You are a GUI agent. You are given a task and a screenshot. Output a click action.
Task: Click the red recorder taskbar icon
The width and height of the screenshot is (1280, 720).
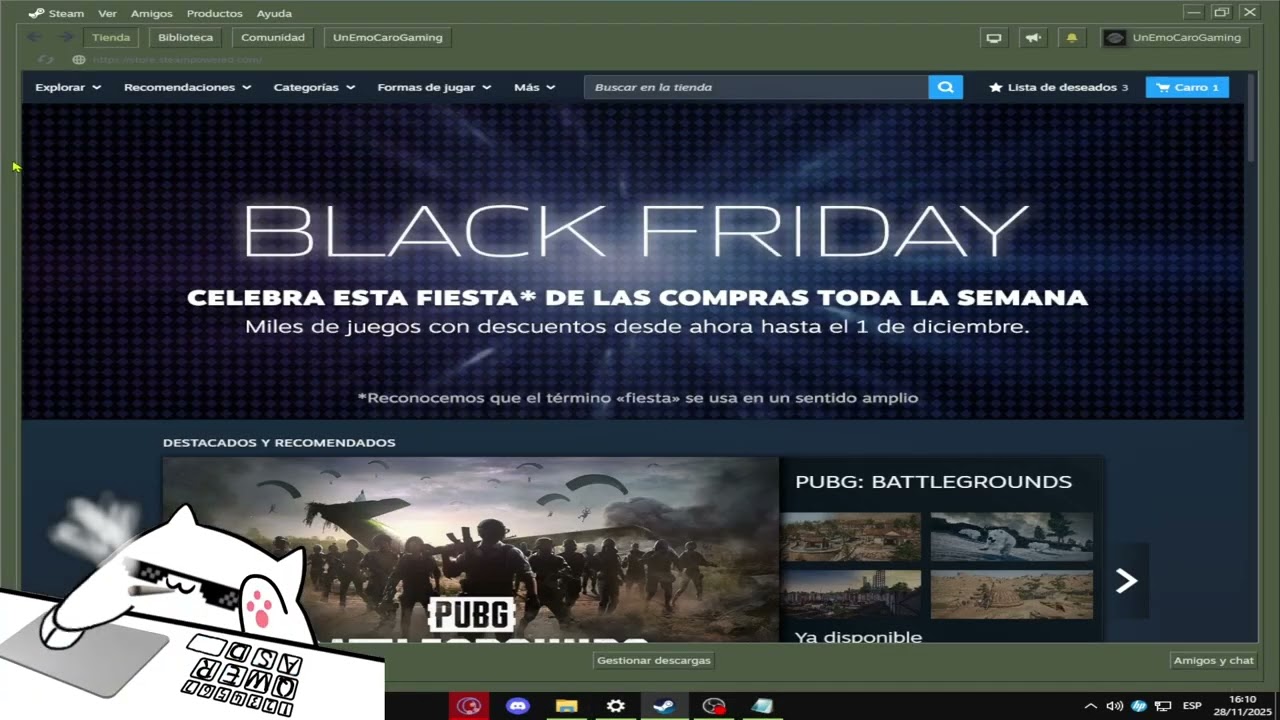coord(713,706)
